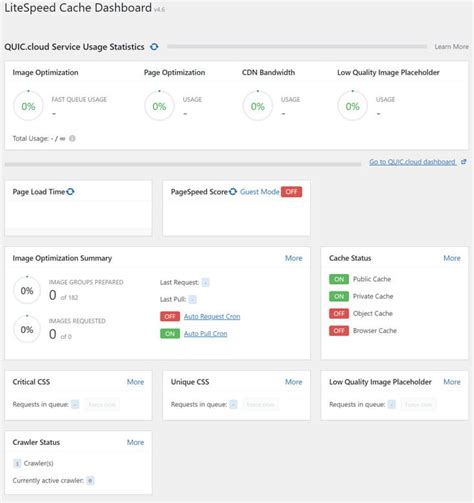Click Crawler(s) count badge
Image resolution: width=474 pixels, height=503 pixels.
coord(17,463)
